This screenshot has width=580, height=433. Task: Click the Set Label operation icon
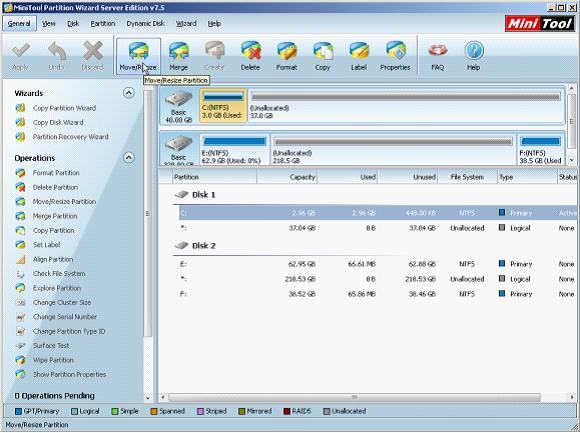pyautogui.click(x=20, y=245)
